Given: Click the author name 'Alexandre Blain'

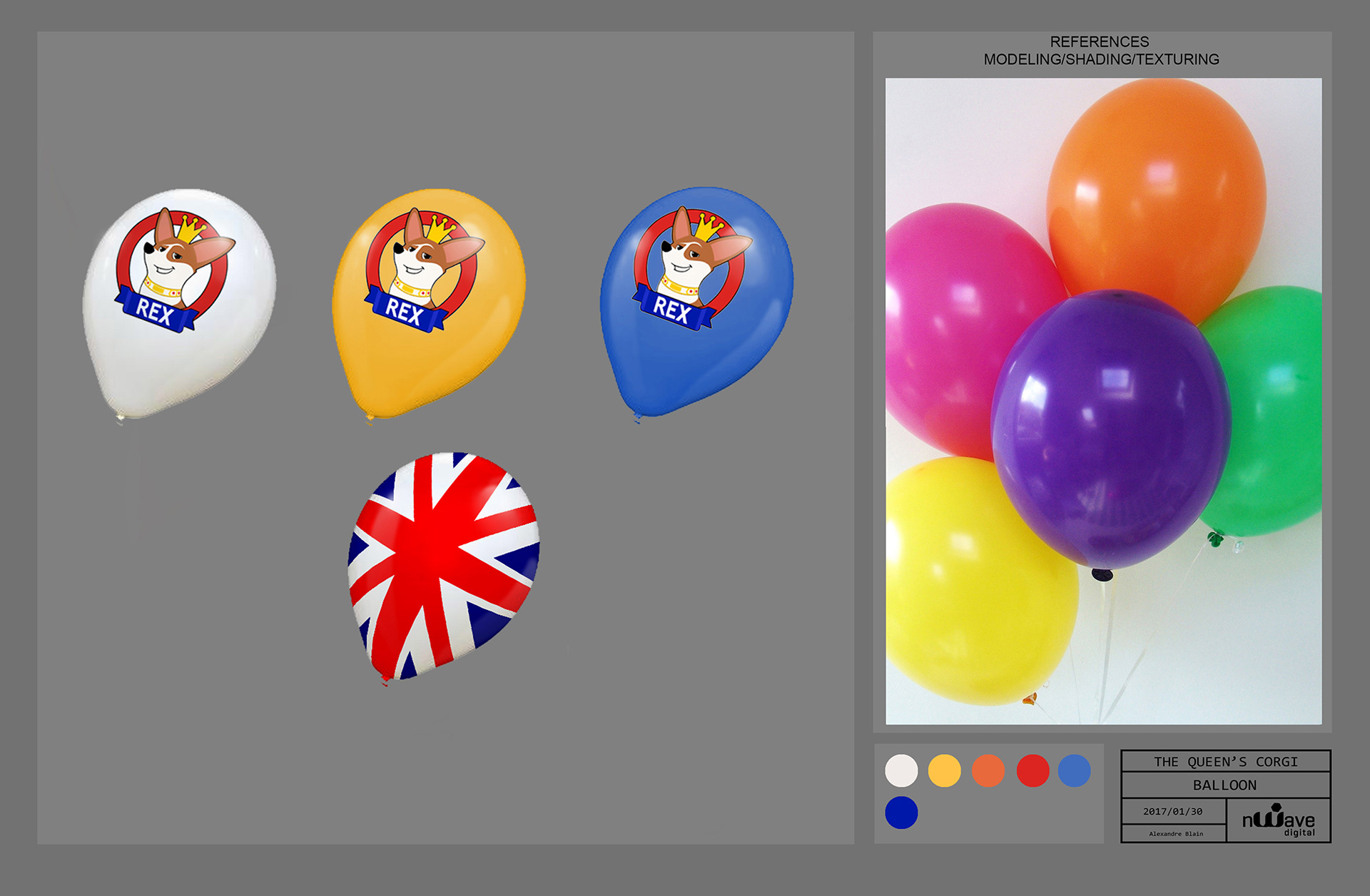Looking at the screenshot, I should pos(1175,834).
